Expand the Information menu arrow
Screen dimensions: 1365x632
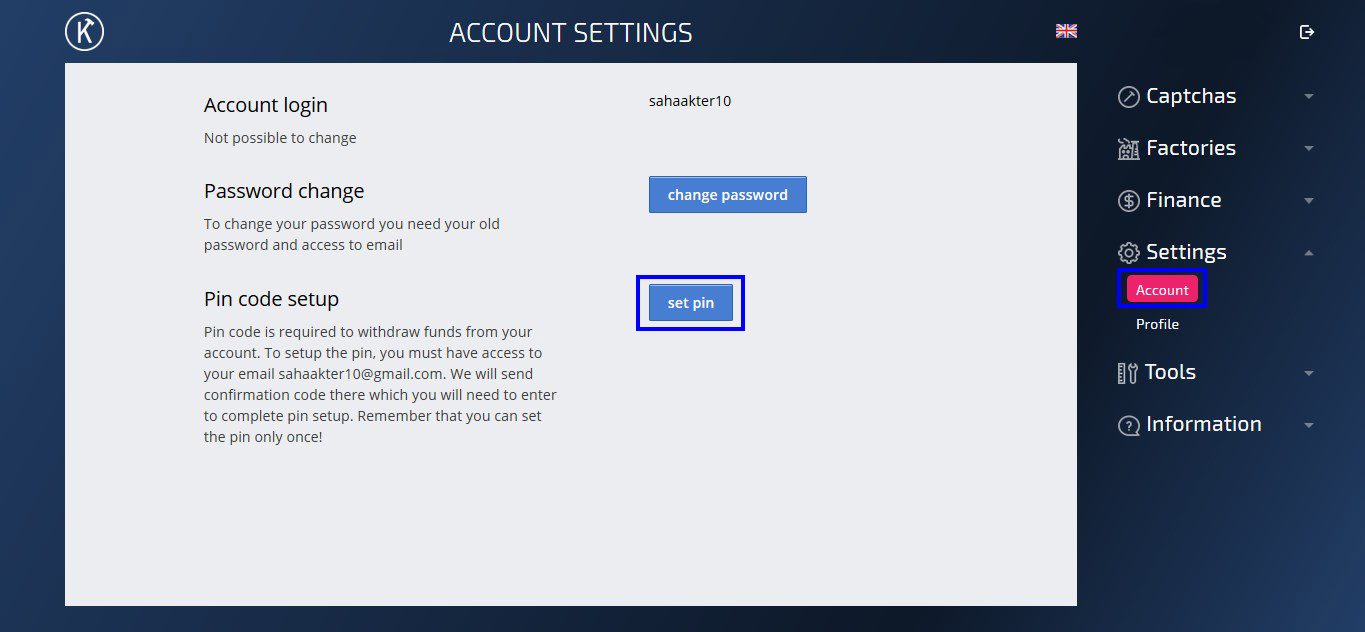point(1309,425)
